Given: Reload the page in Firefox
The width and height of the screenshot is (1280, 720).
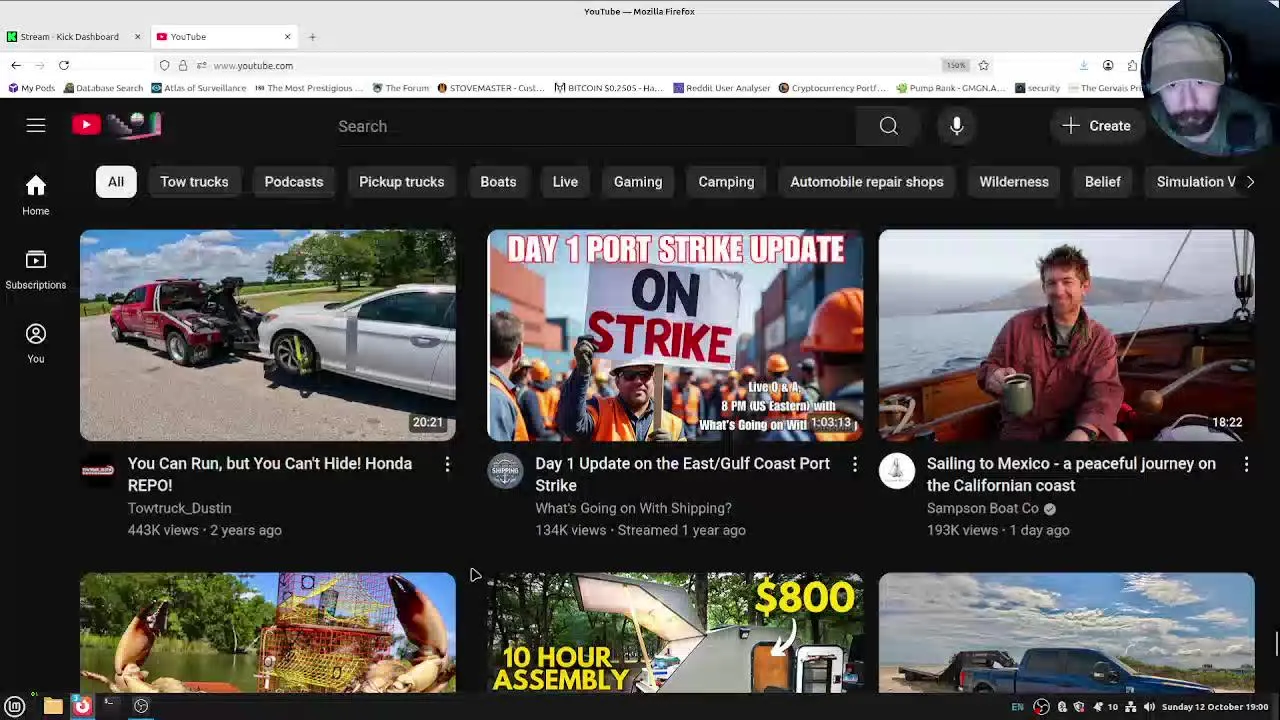Looking at the screenshot, I should click(x=64, y=65).
